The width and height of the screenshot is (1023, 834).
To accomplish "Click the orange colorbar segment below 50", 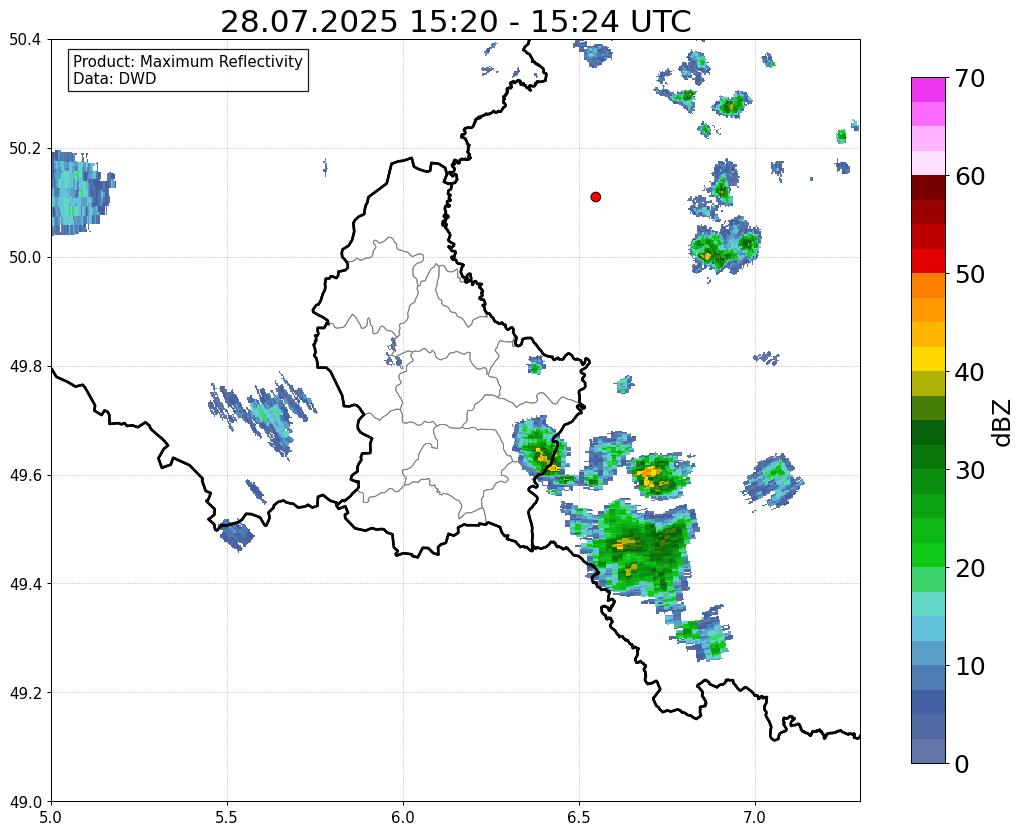I will [928, 286].
